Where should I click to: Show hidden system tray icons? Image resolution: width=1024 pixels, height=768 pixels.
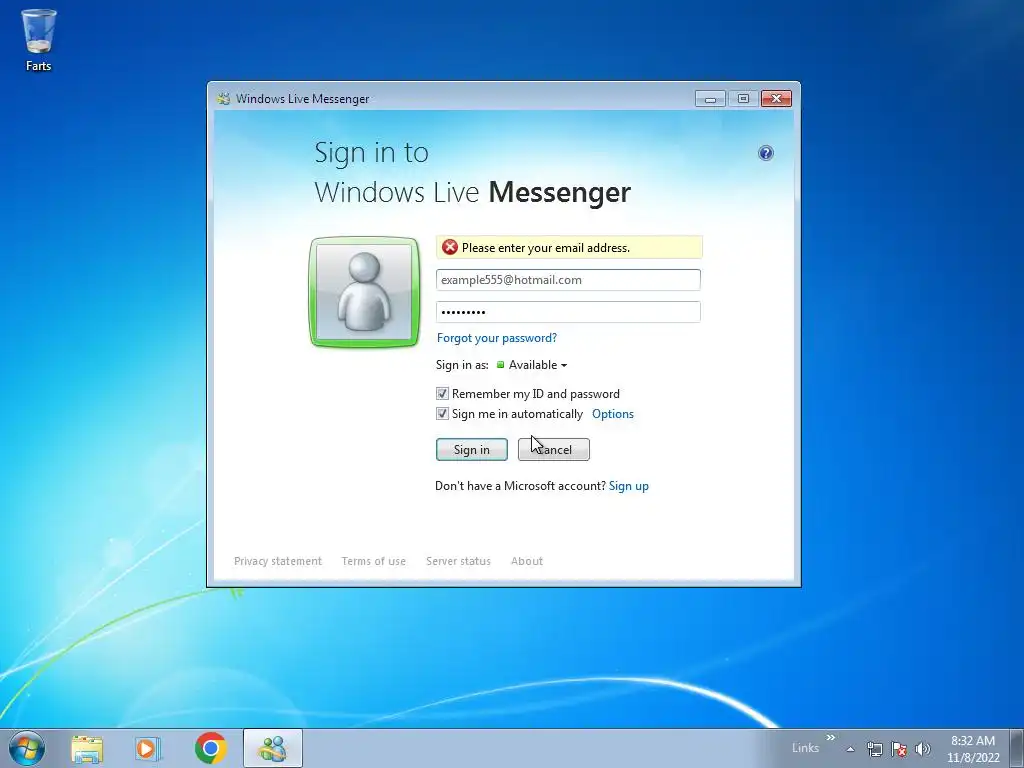(x=850, y=749)
